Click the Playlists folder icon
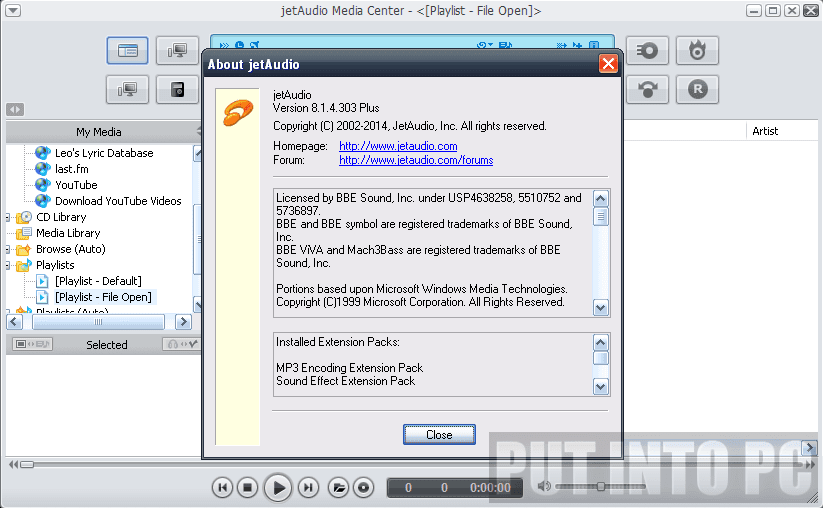Viewport: 823px width, 508px height. point(24,265)
